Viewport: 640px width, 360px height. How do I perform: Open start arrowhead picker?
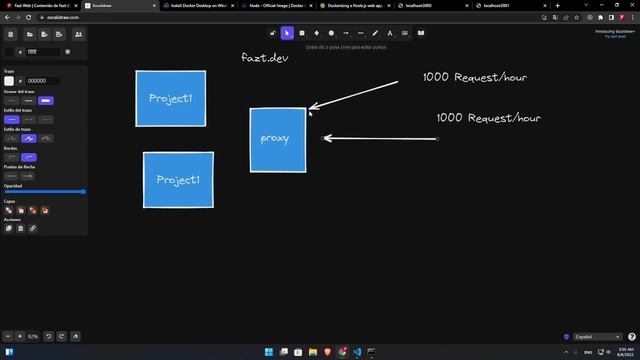tap(11, 176)
